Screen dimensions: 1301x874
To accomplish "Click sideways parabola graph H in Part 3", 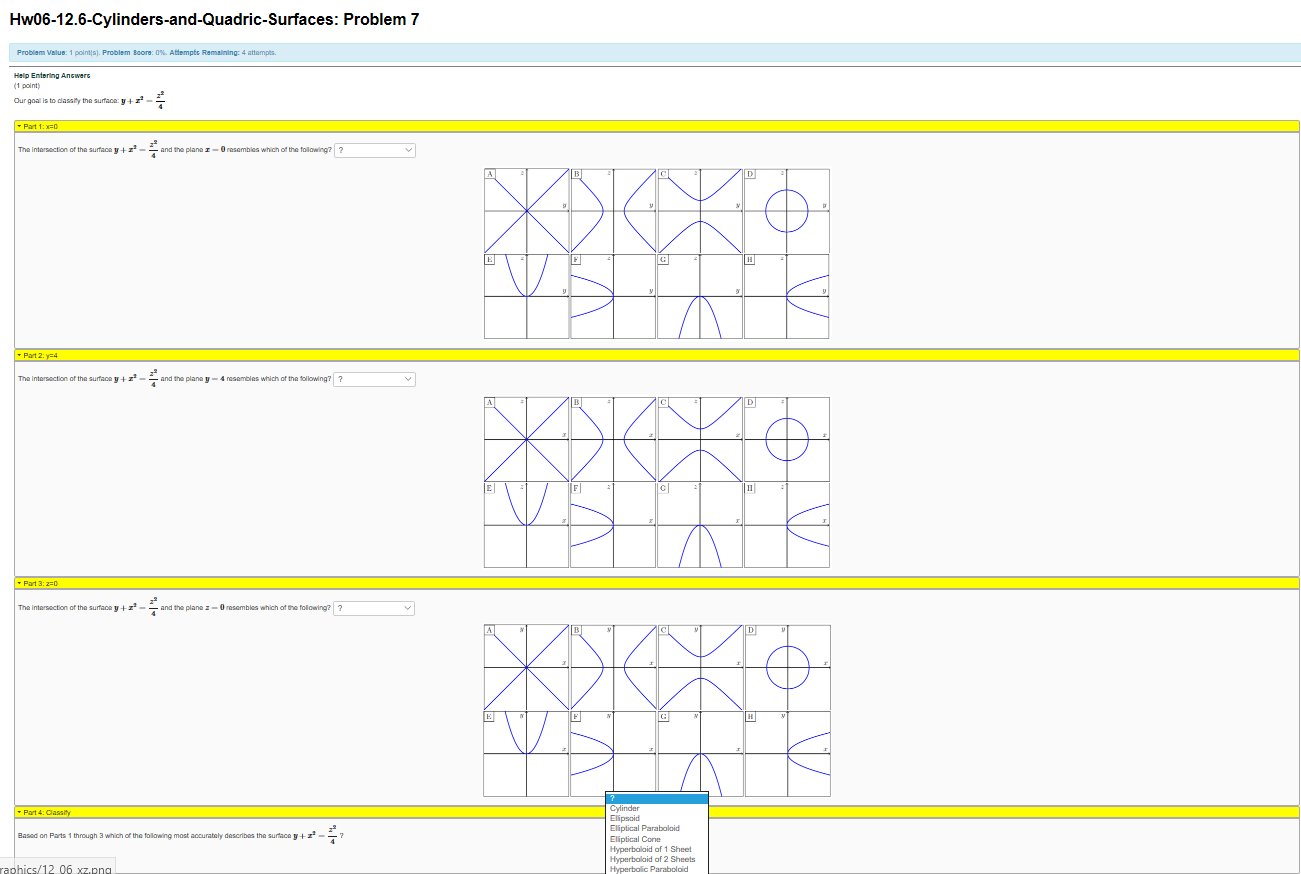I will pyautogui.click(x=786, y=753).
